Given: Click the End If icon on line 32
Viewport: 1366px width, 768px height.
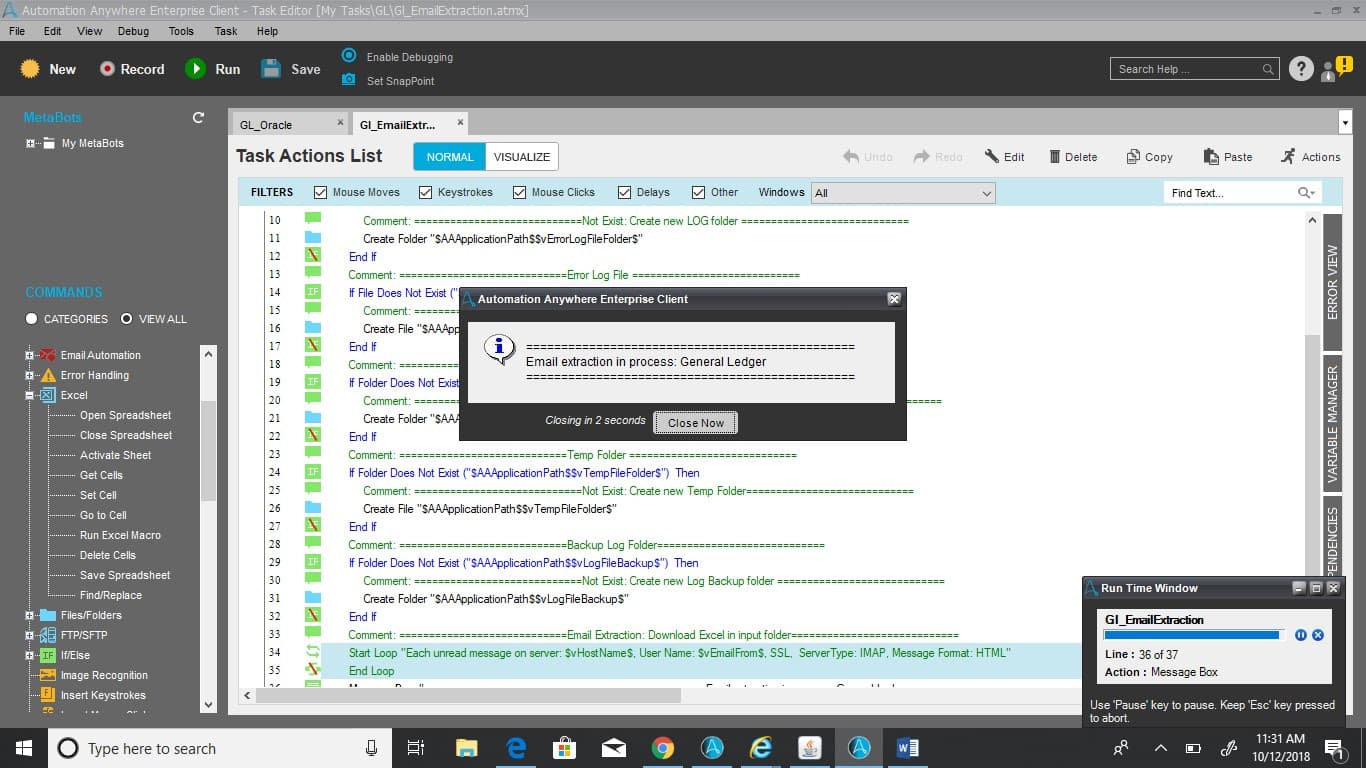Looking at the screenshot, I should (x=313, y=616).
